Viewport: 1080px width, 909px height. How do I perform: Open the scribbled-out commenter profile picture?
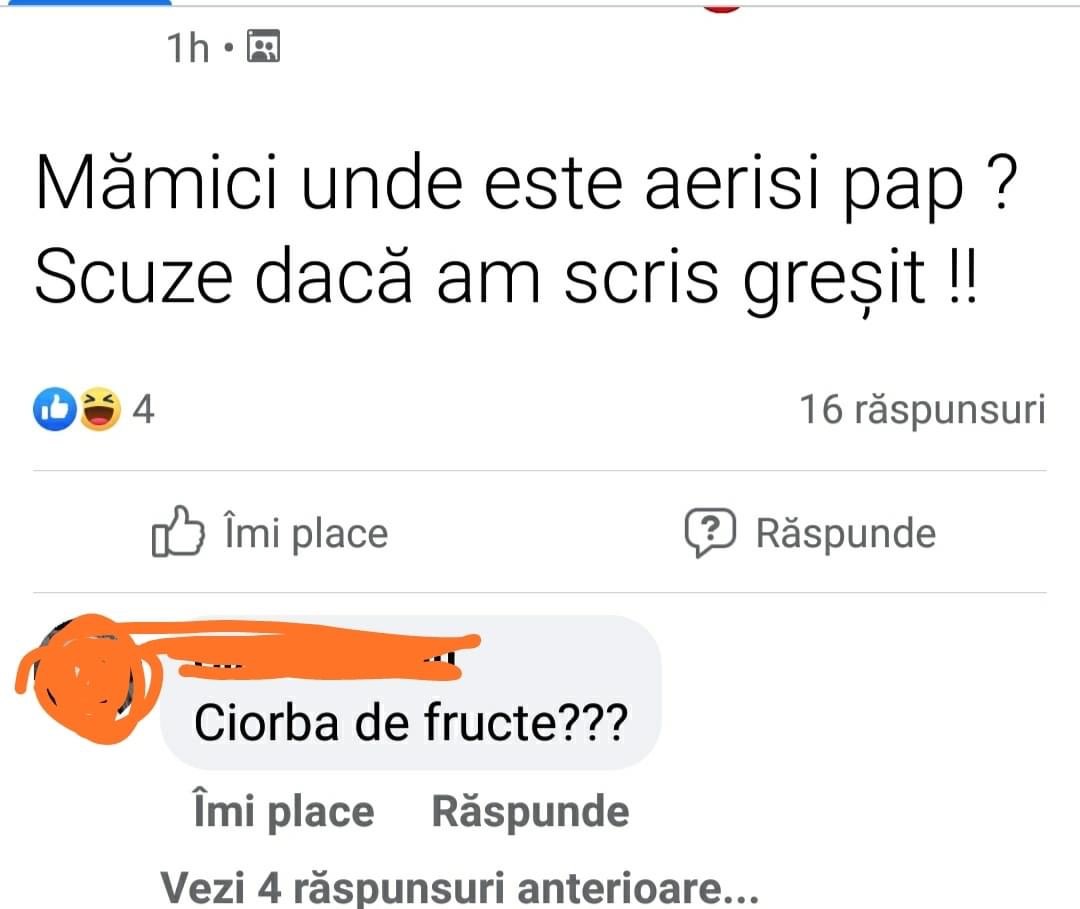coord(86,679)
